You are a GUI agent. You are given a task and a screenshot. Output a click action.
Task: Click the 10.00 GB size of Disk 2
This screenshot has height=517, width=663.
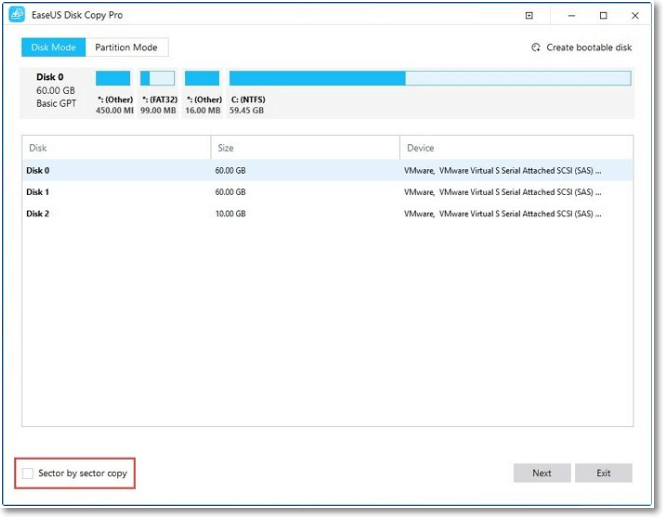[230, 213]
